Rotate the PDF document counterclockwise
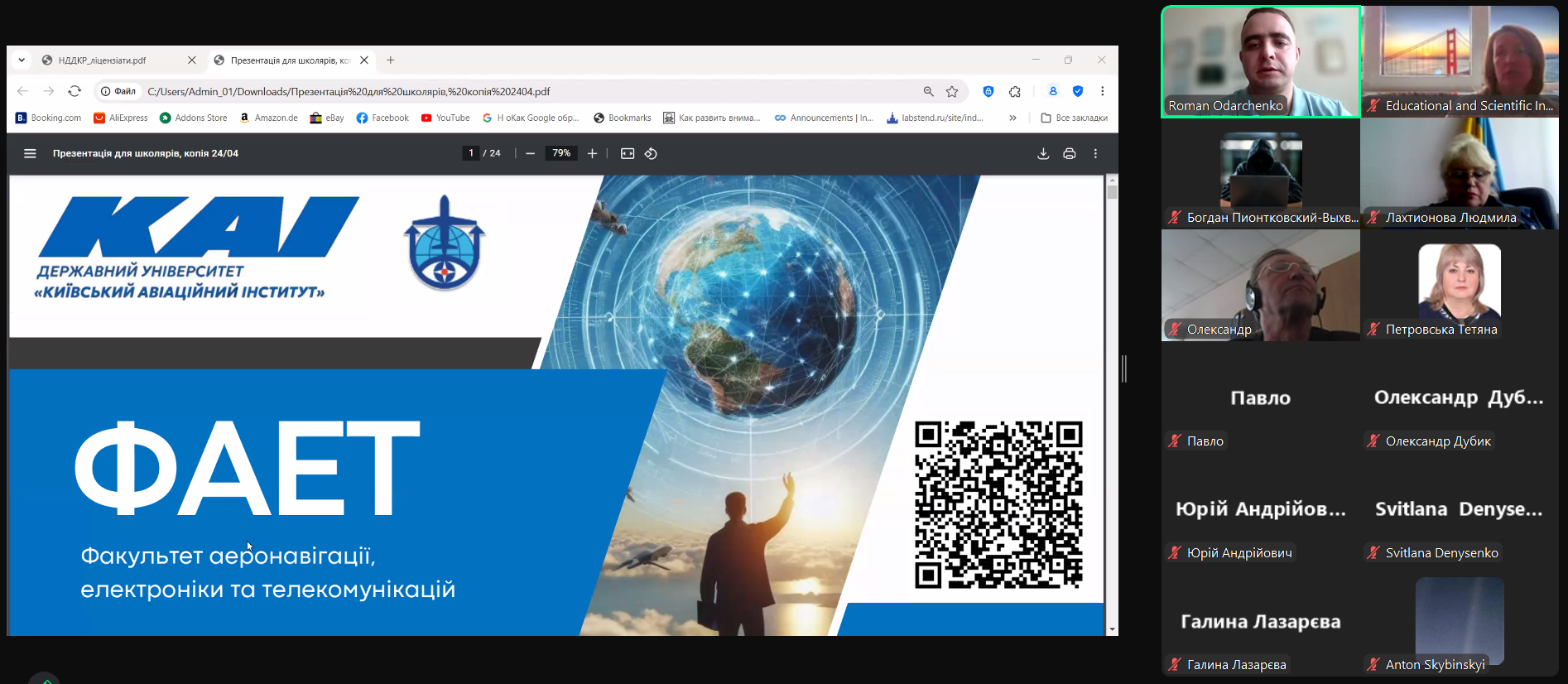Viewport: 1568px width, 684px height. (652, 153)
